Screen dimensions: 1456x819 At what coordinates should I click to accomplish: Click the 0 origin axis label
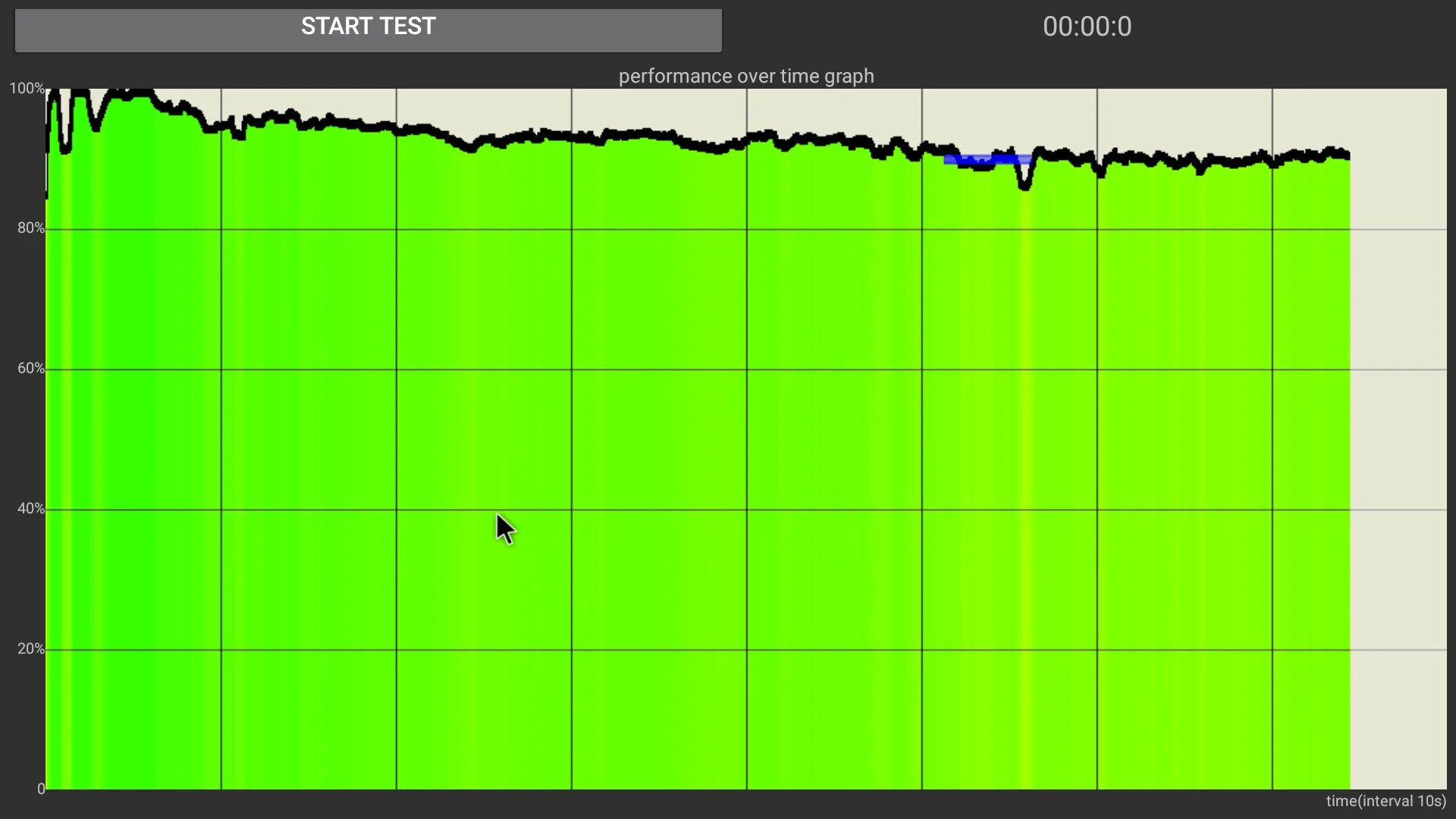[x=41, y=789]
